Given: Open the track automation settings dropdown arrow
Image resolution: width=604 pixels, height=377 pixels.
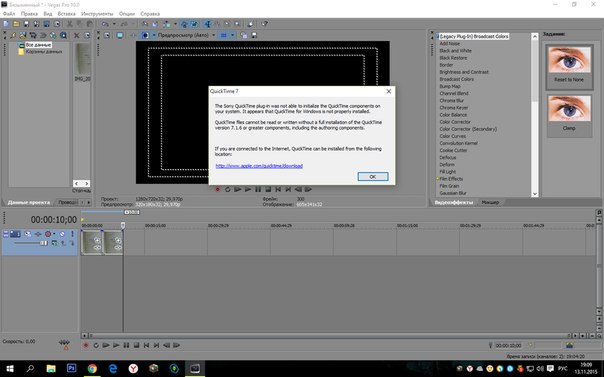Looking at the screenshot, I should (54, 234).
